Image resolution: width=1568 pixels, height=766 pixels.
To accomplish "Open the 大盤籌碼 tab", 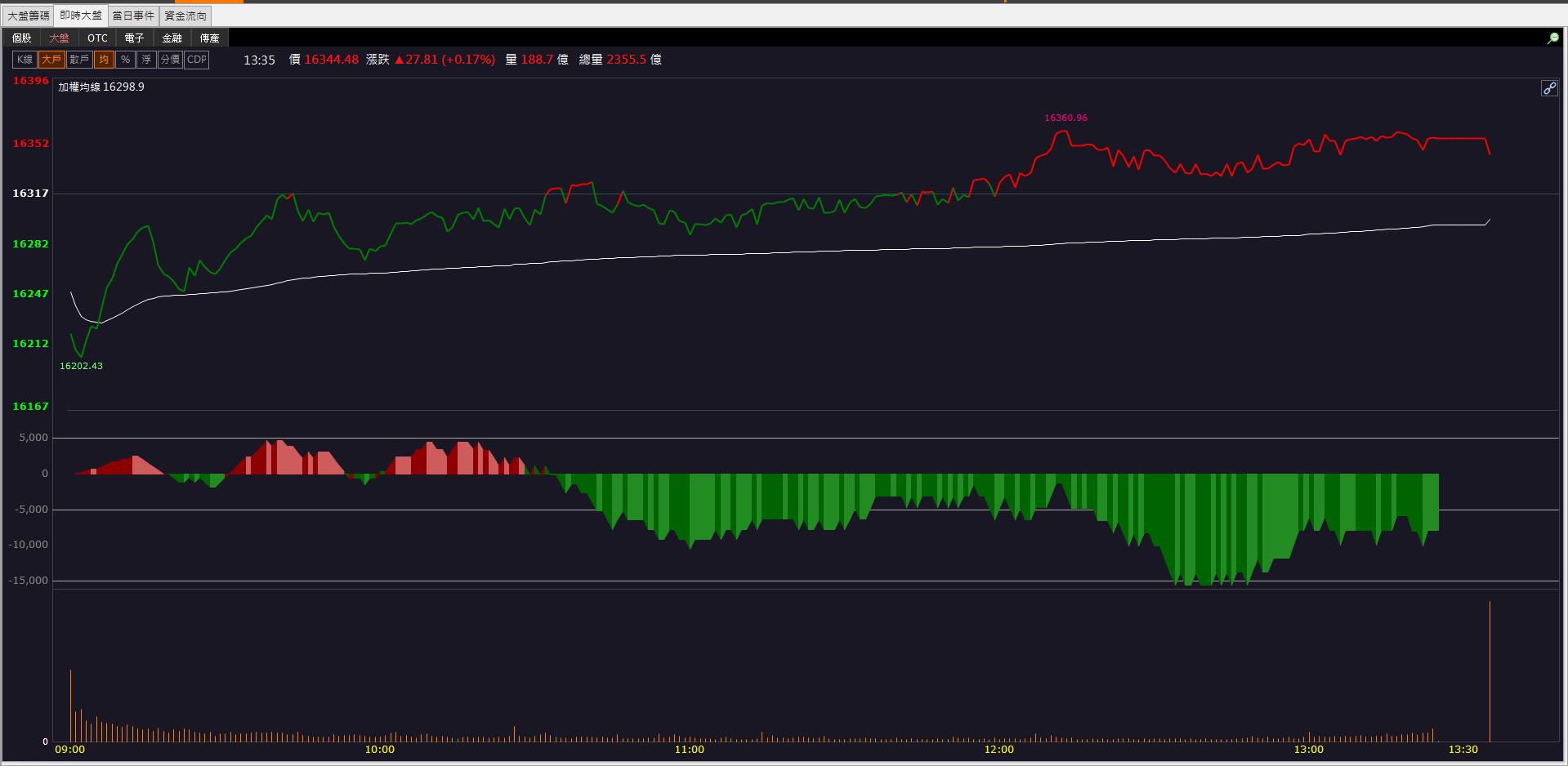I will (x=28, y=16).
